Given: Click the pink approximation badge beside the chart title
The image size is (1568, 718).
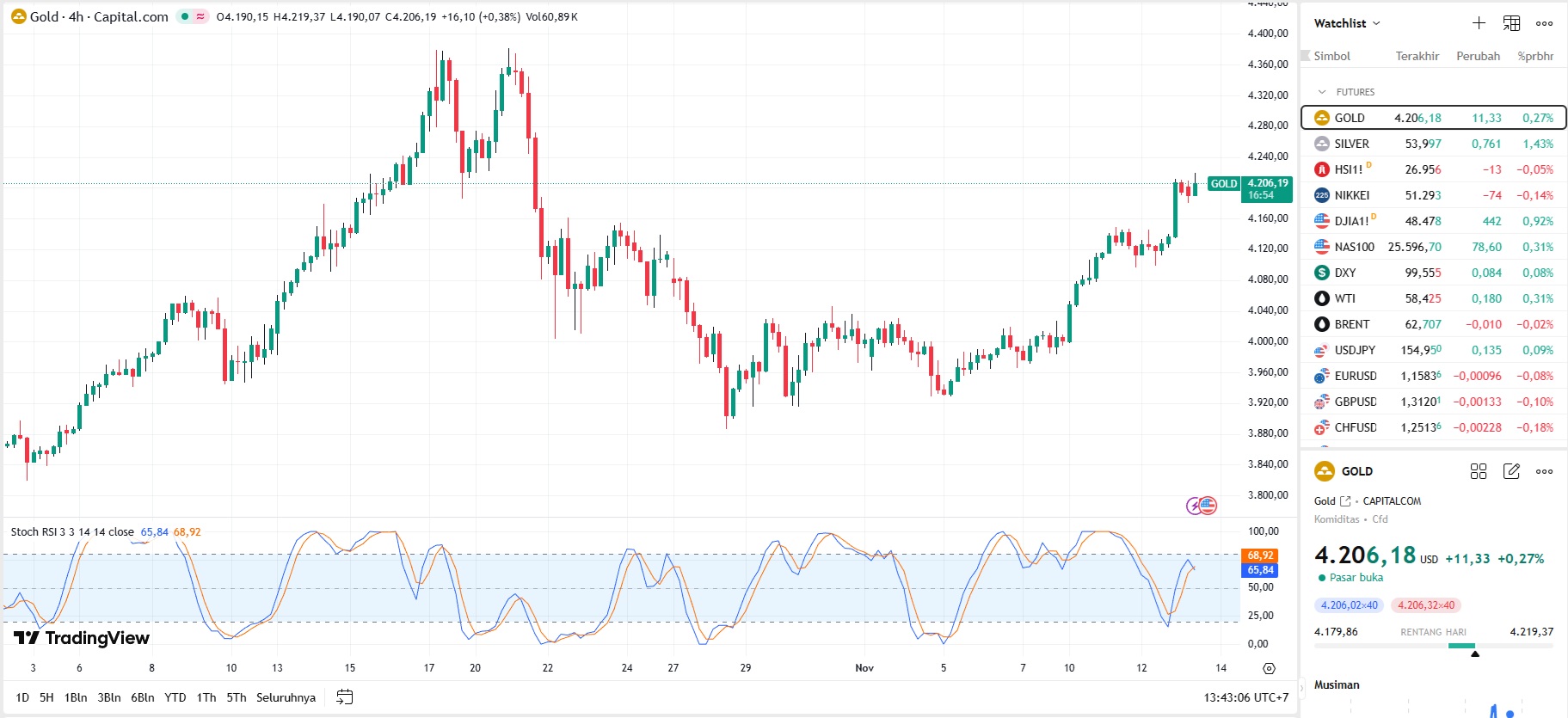Looking at the screenshot, I should tap(200, 16).
